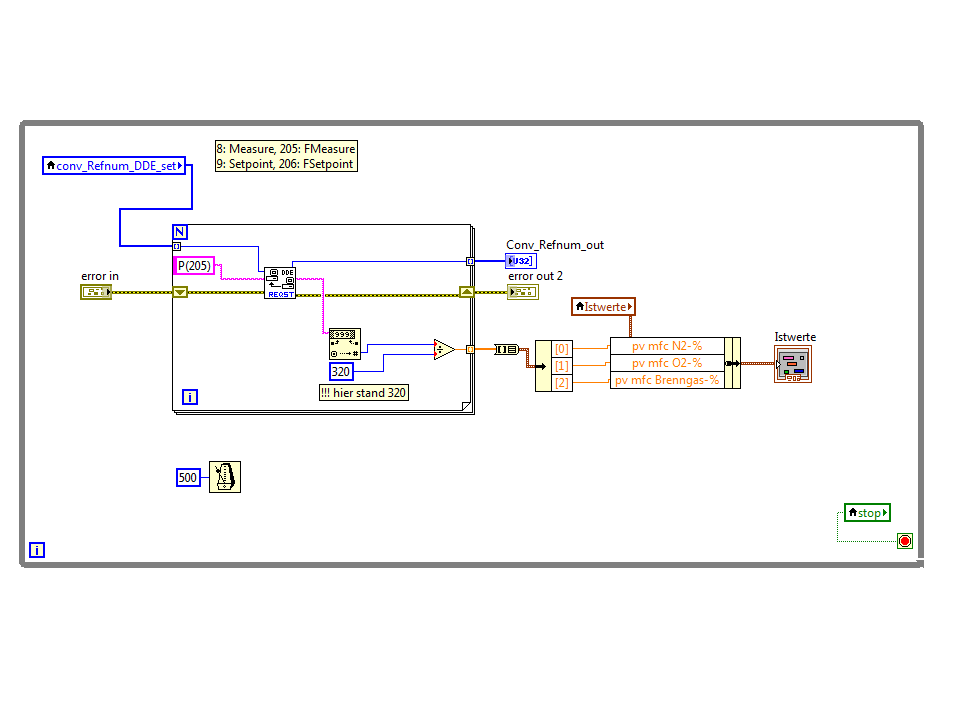Image resolution: width=972 pixels, height=715 pixels.
Task: Select the pv mfc N2-% bundle element
Action: point(667,346)
